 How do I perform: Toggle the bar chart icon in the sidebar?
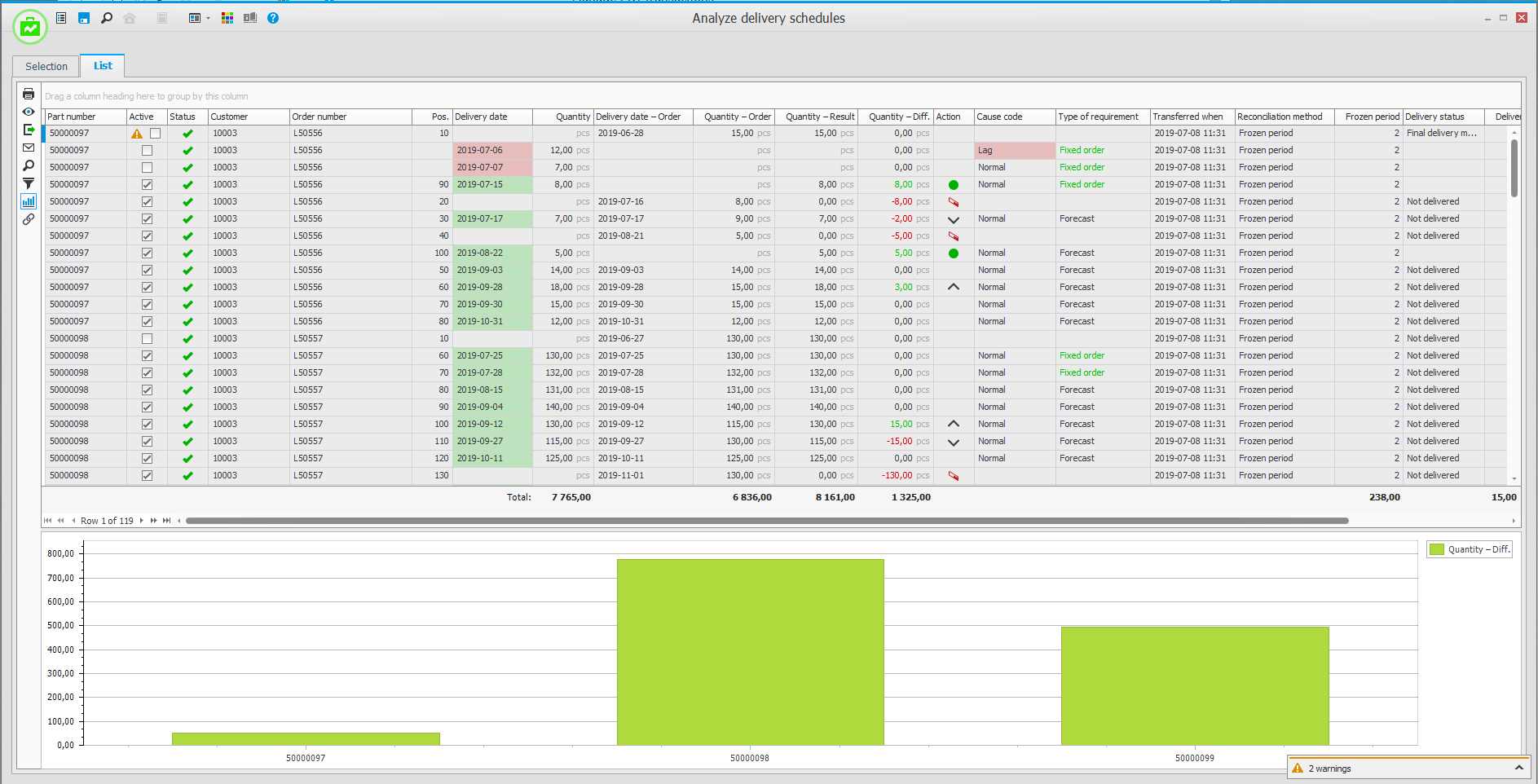pos(29,201)
